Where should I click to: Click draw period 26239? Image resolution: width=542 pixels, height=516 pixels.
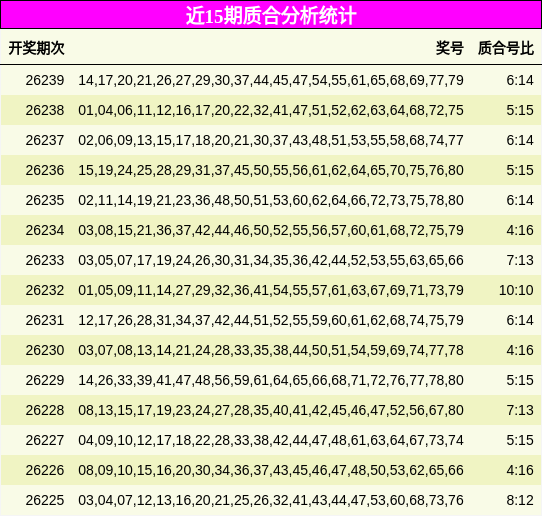(x=45, y=80)
